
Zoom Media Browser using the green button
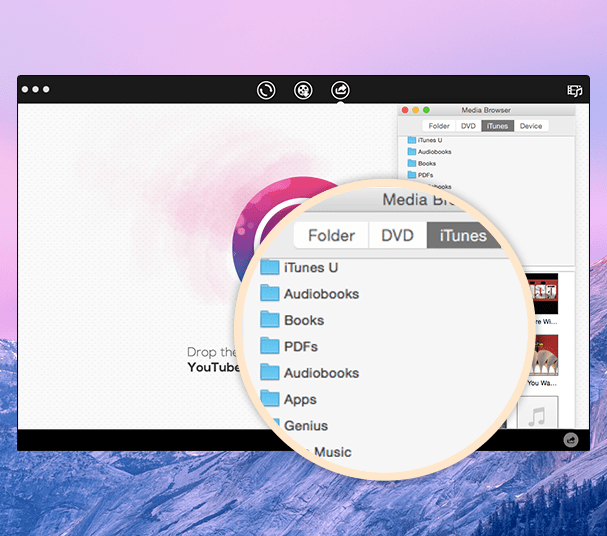[426, 110]
